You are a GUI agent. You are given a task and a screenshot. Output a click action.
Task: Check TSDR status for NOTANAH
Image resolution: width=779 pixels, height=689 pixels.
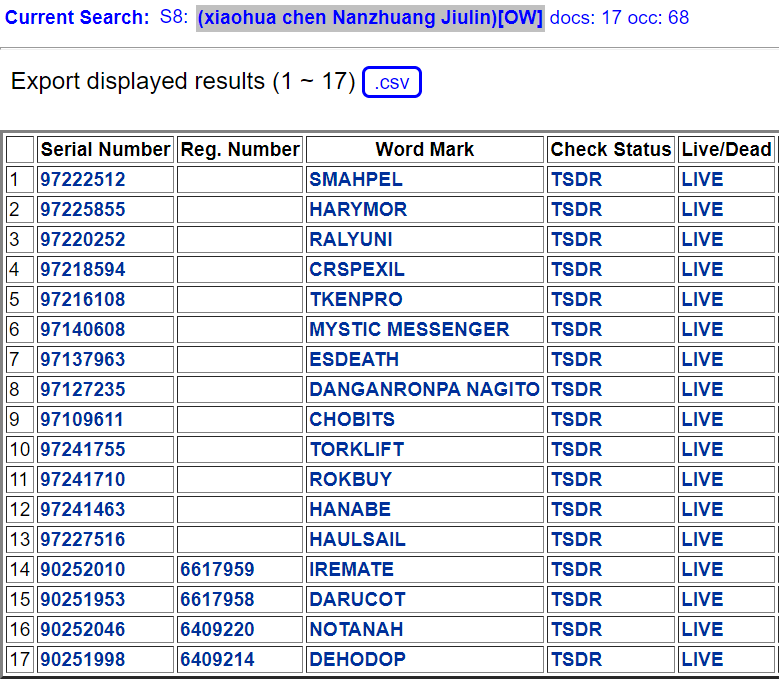click(x=576, y=629)
